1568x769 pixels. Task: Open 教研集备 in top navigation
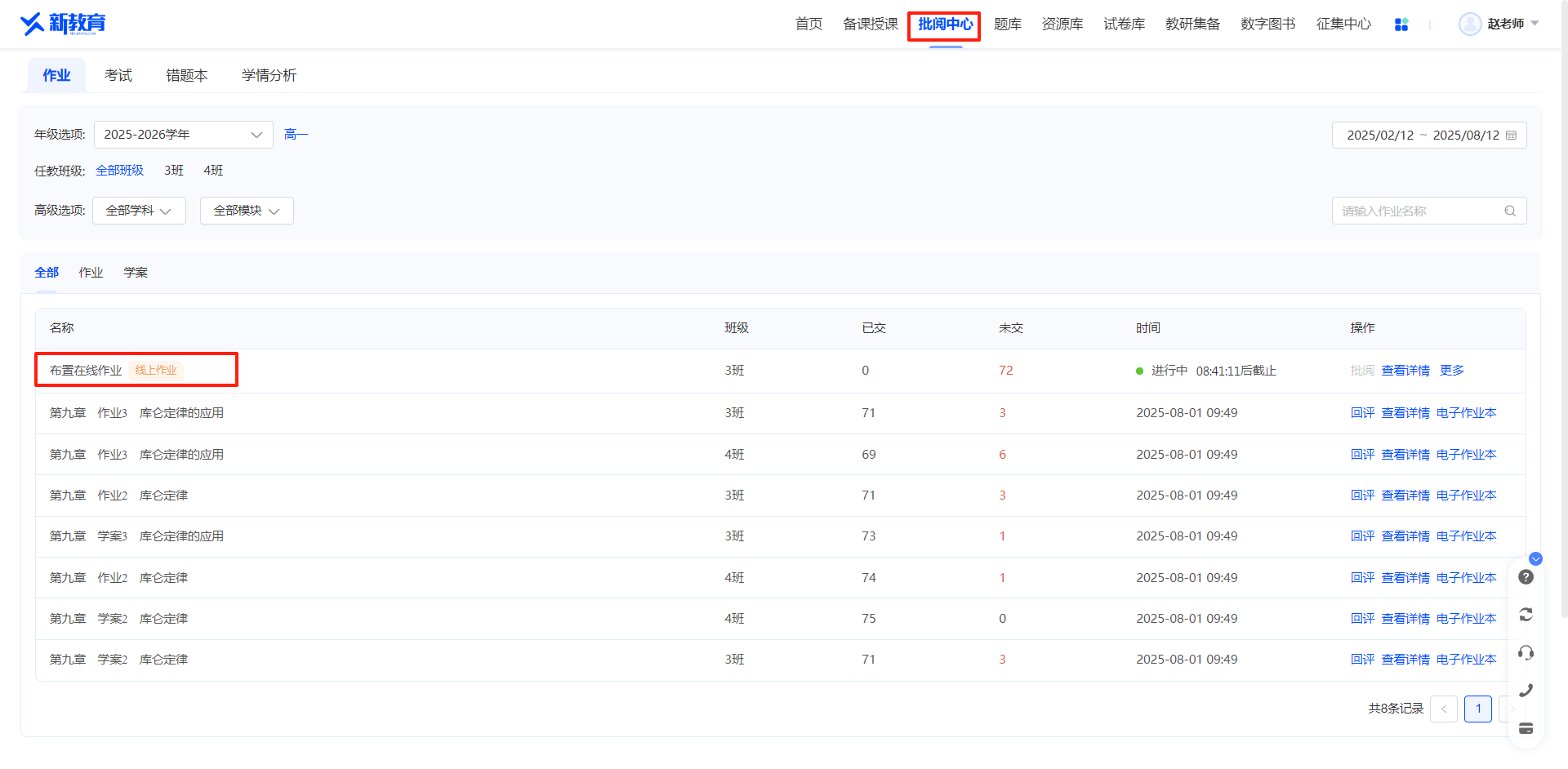click(x=1192, y=24)
